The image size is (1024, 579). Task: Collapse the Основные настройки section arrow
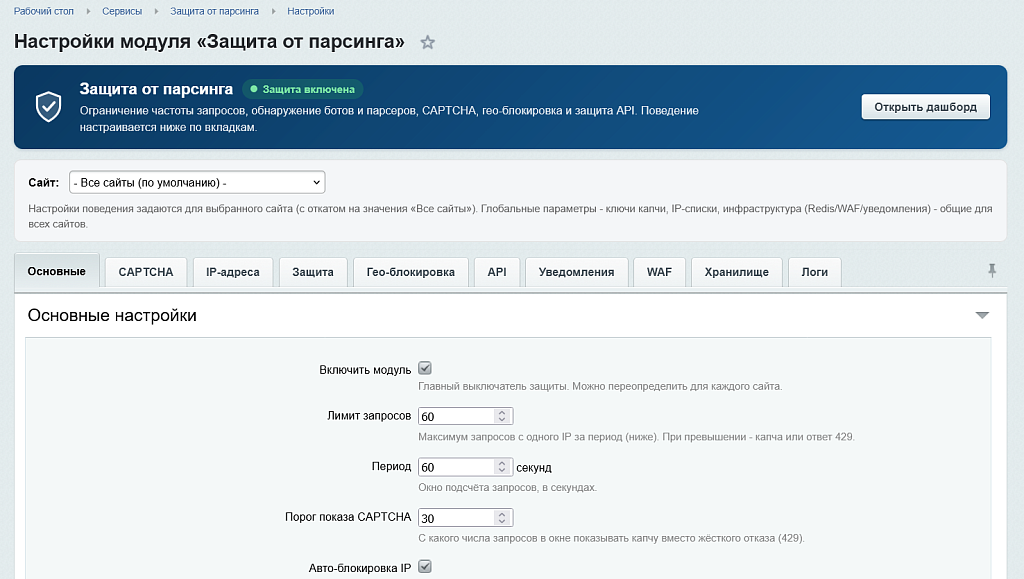click(x=982, y=315)
